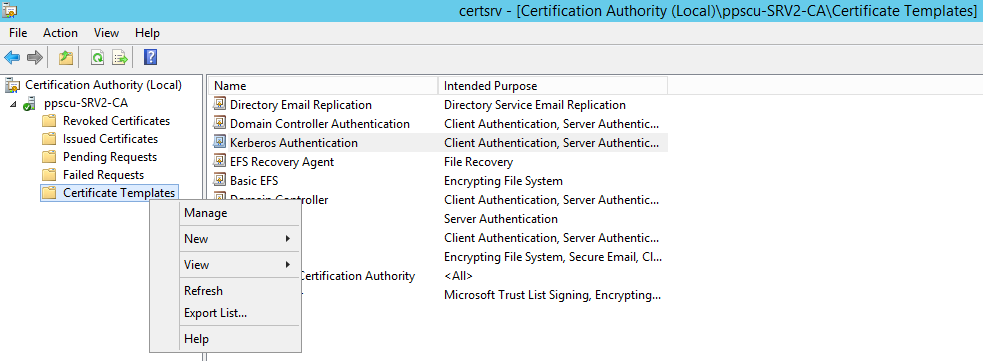
Task: Click the Forward arrow toolbar icon
Action: (35, 58)
